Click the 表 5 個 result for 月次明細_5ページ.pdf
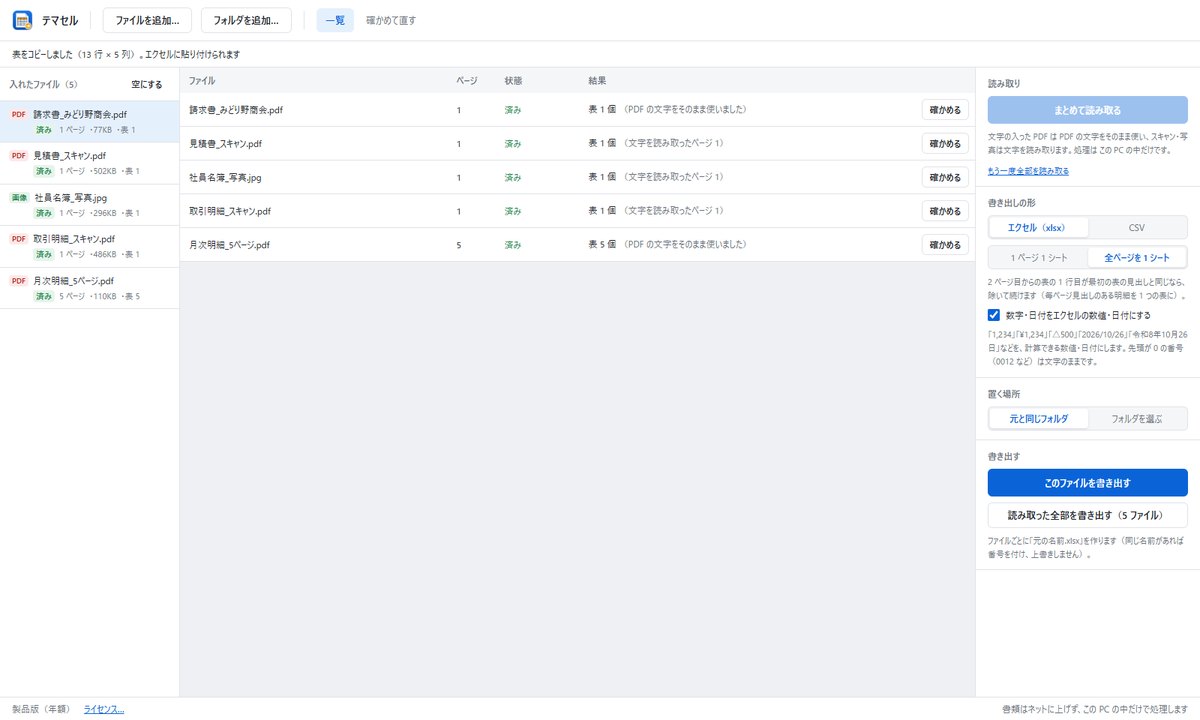The image size is (1200, 720). point(603,245)
